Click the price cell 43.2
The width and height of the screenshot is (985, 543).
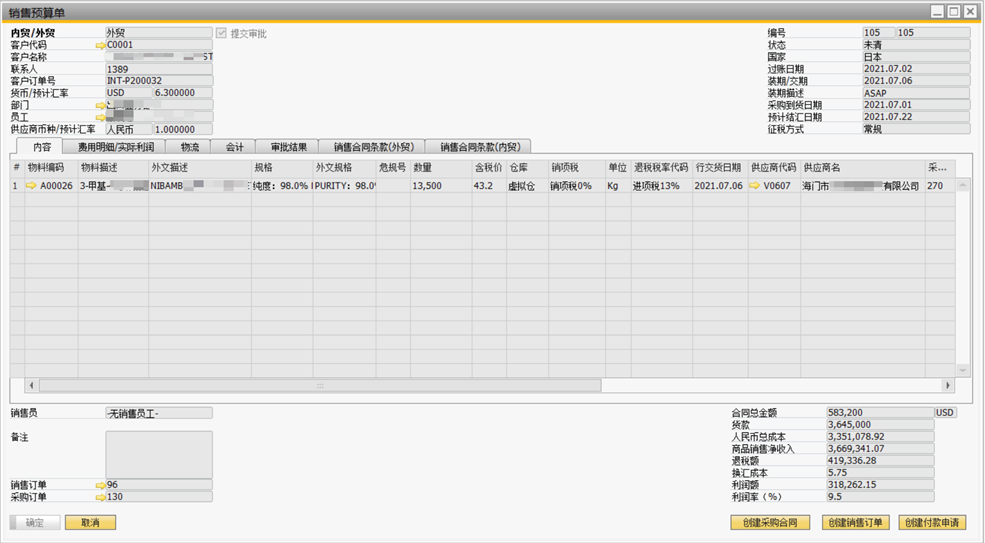tap(489, 185)
